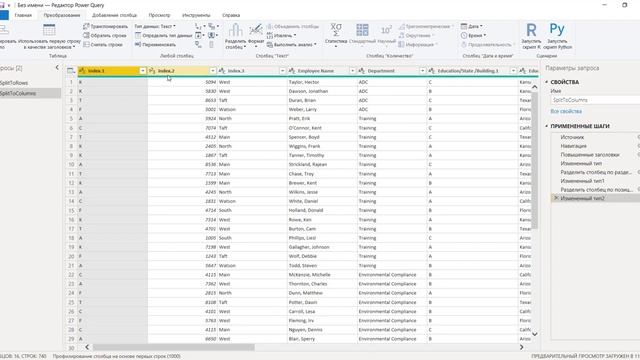Open the Инструменты (Tools) tab

pyautogui.click(x=196, y=15)
